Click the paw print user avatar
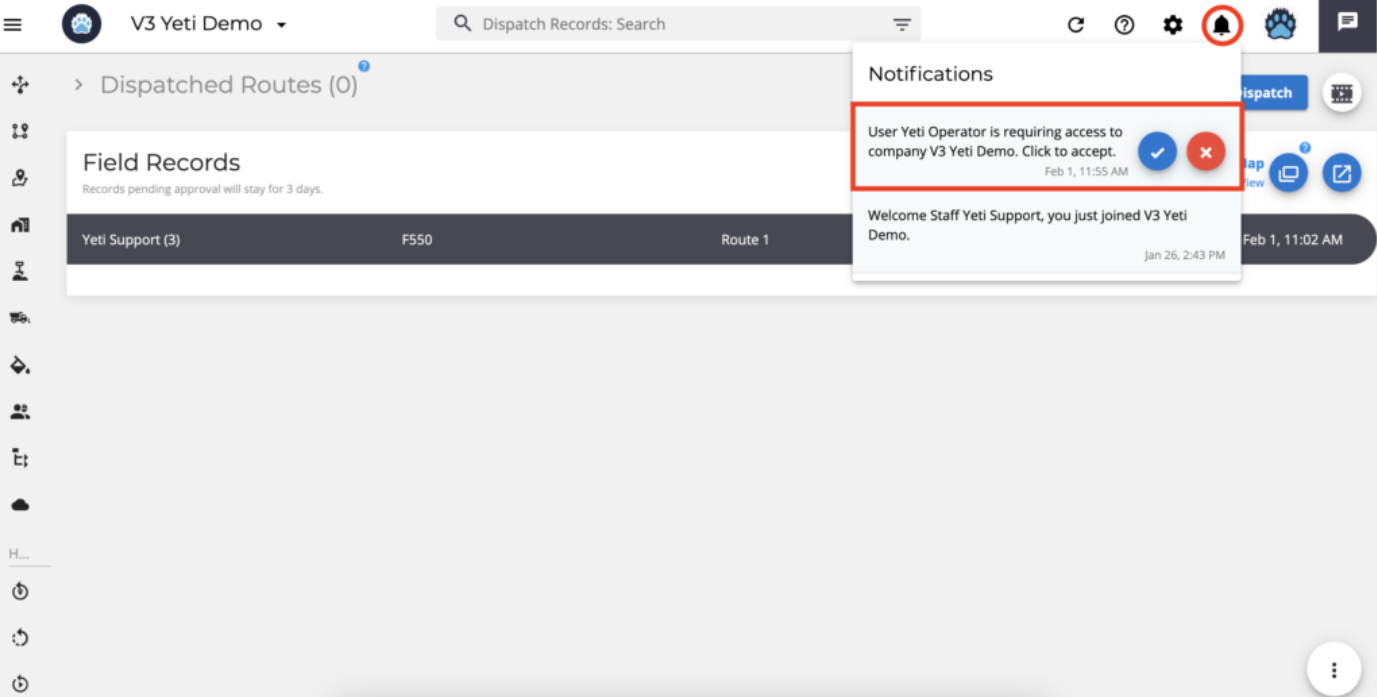 point(1280,25)
